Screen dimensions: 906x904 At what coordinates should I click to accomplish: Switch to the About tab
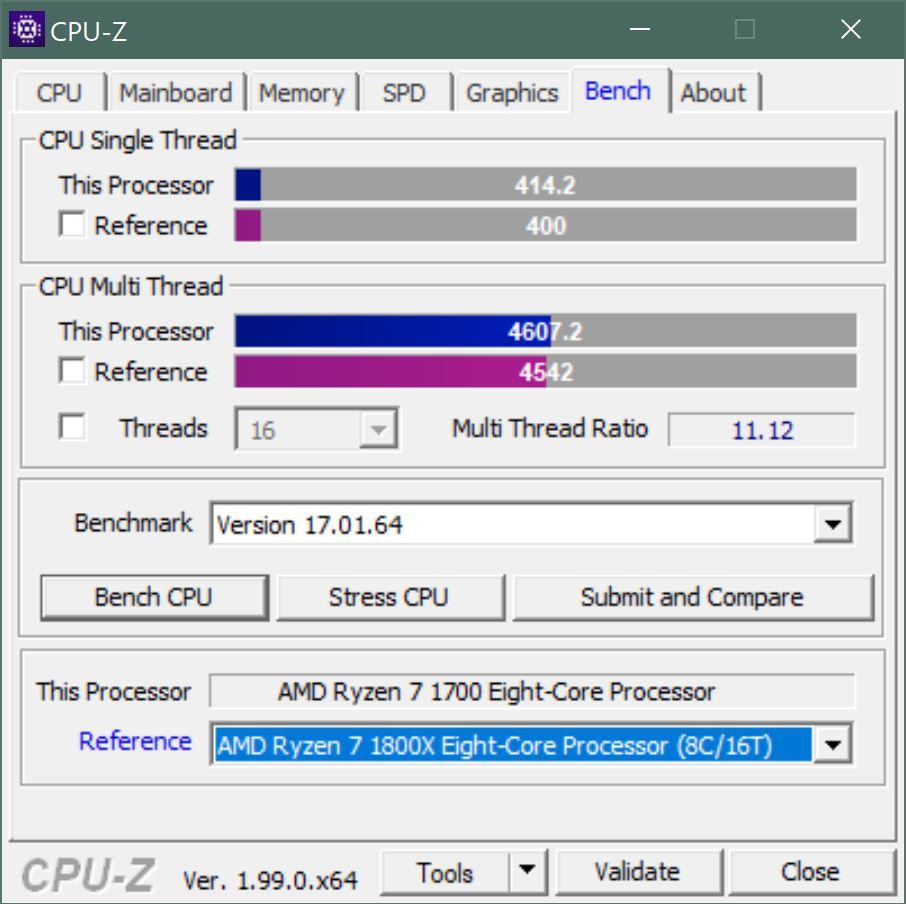pos(714,93)
